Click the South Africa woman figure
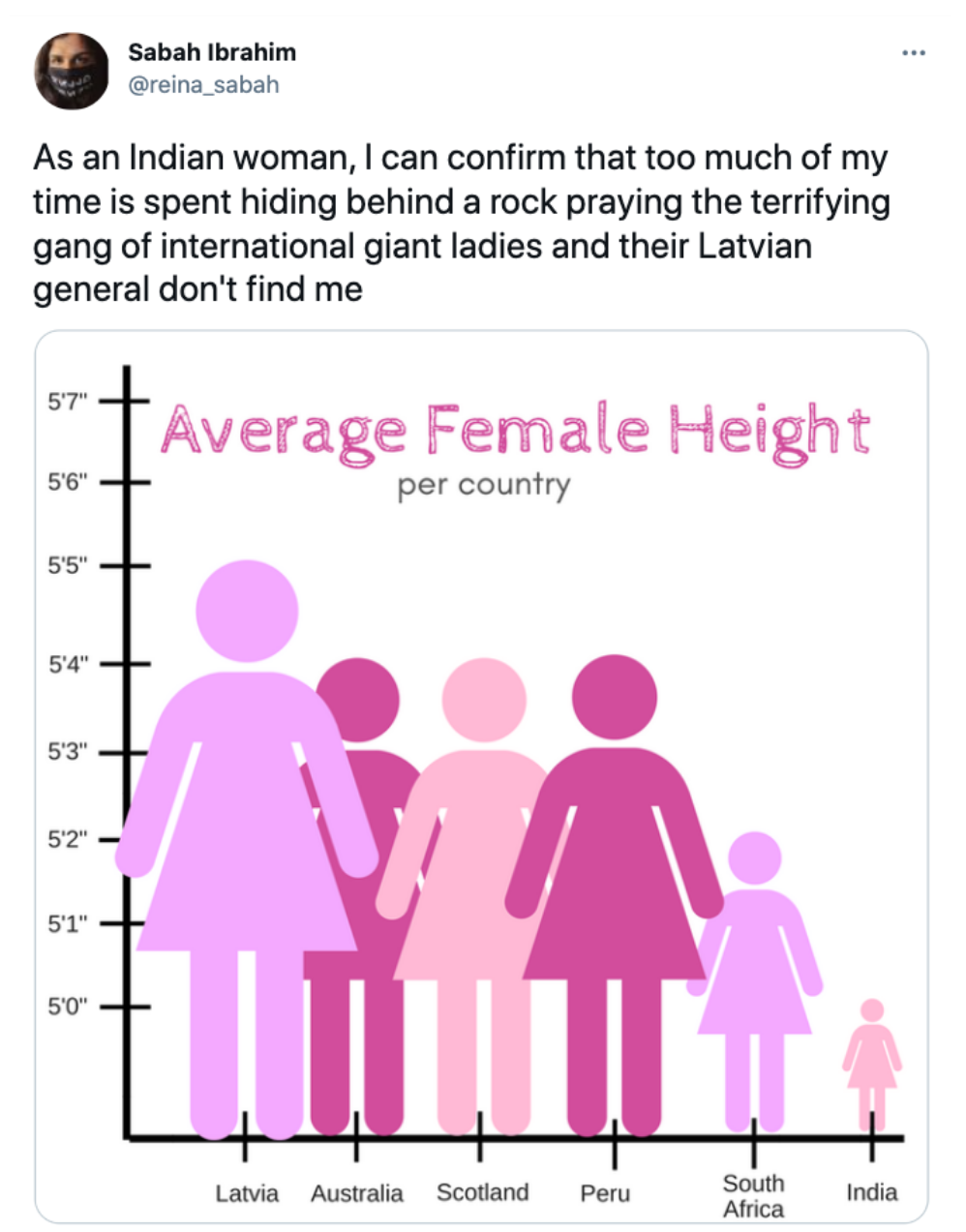 (754, 968)
